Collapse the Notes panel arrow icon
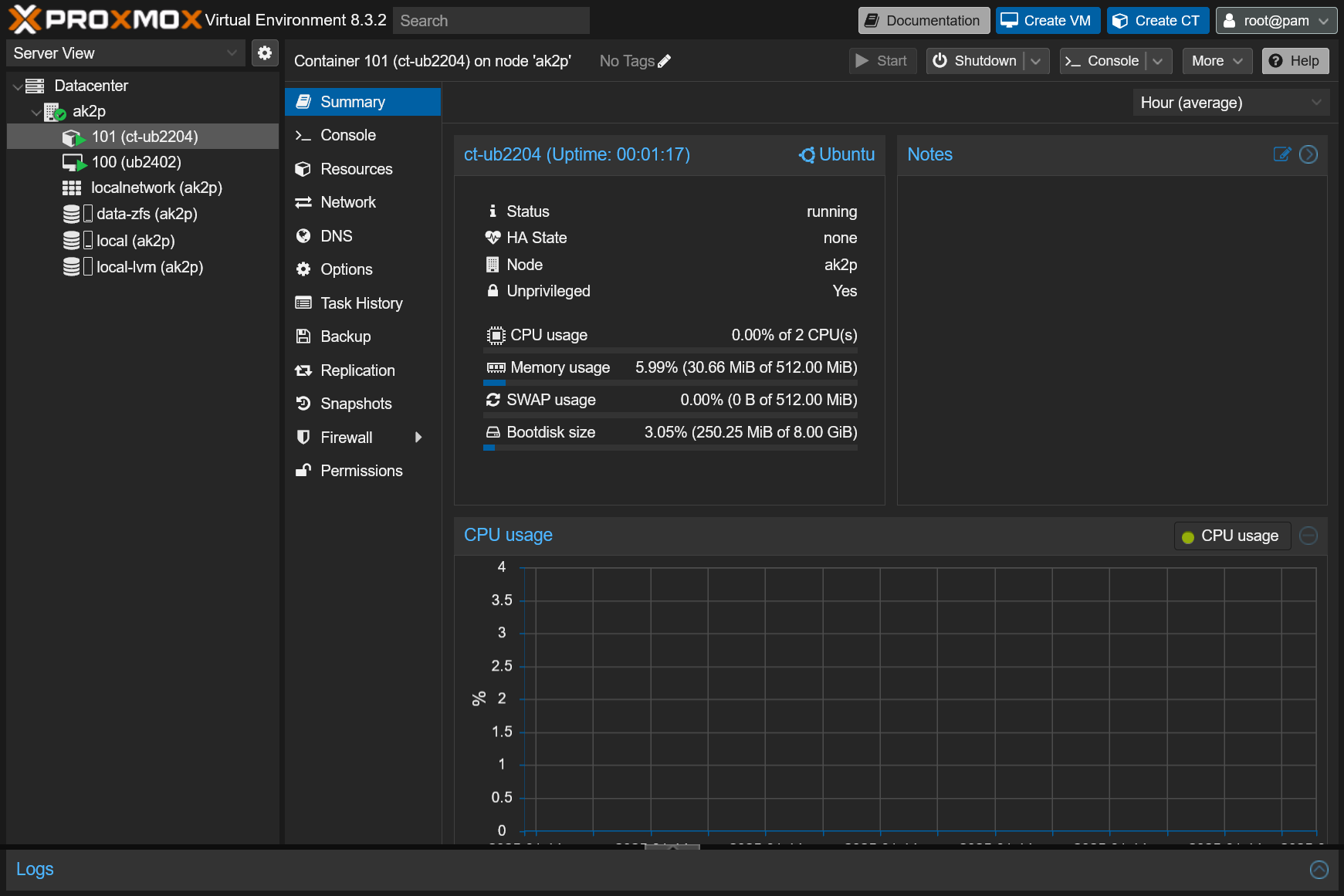 [x=1308, y=154]
